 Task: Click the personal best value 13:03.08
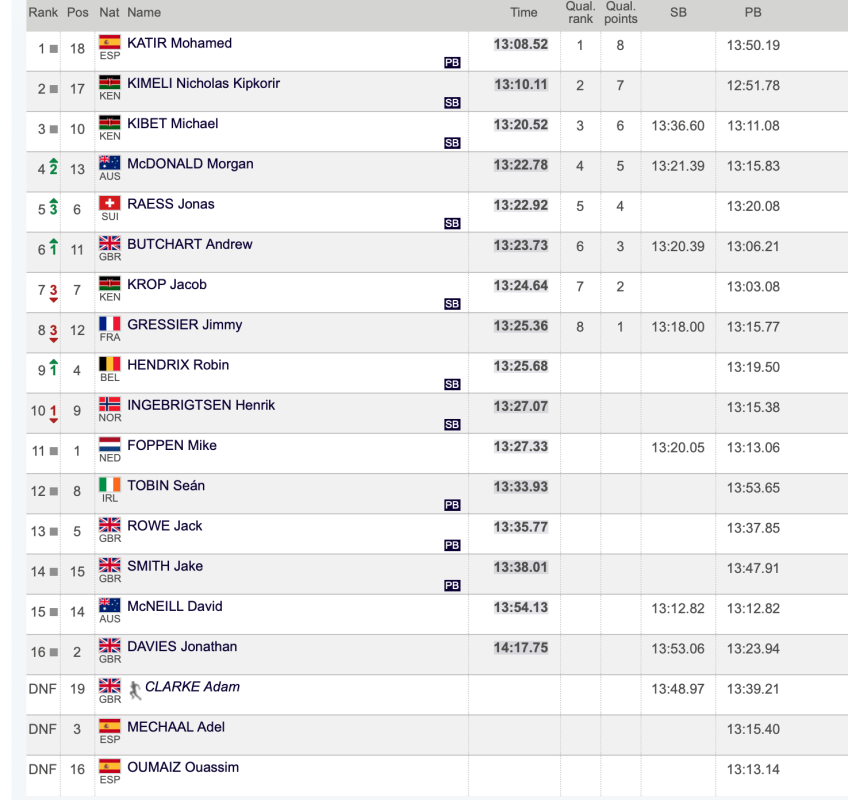coord(753,287)
